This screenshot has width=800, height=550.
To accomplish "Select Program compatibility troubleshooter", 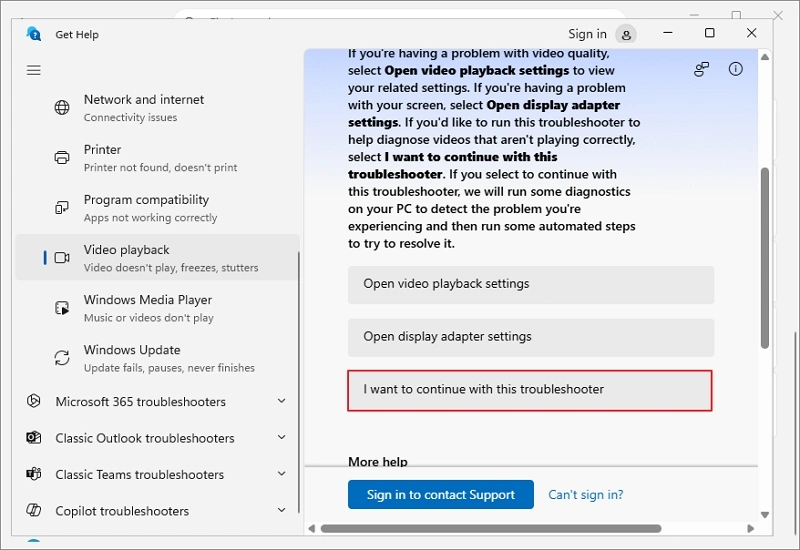I will 157,208.
